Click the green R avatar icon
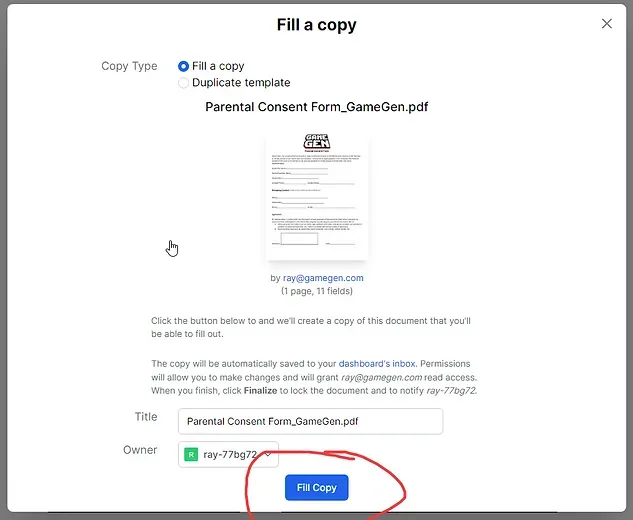 pyautogui.click(x=191, y=455)
